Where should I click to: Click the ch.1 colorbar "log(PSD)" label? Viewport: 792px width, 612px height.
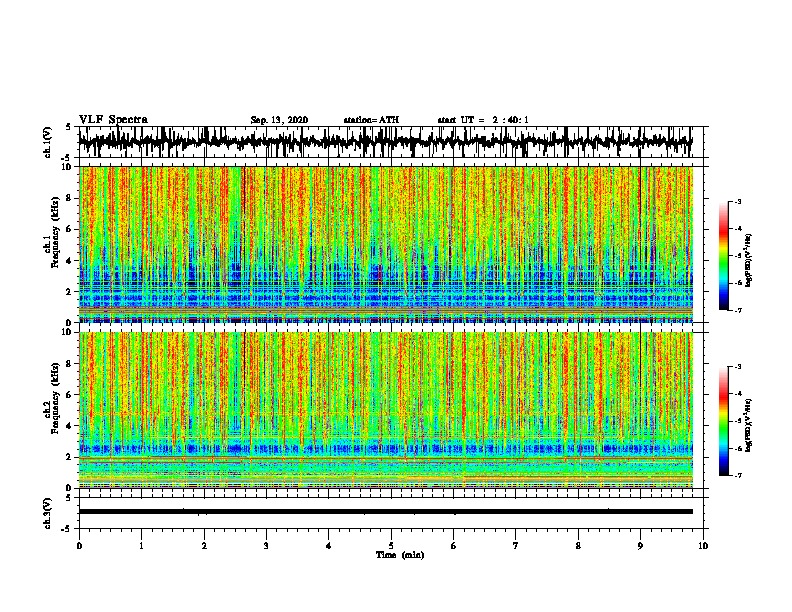point(749,260)
